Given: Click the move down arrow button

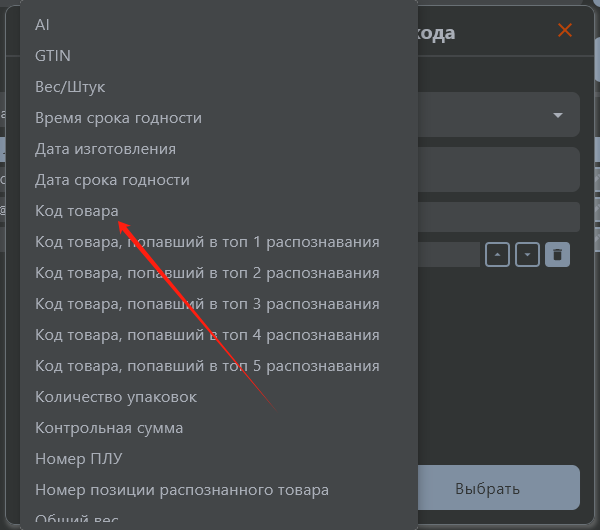Looking at the screenshot, I should tap(527, 255).
